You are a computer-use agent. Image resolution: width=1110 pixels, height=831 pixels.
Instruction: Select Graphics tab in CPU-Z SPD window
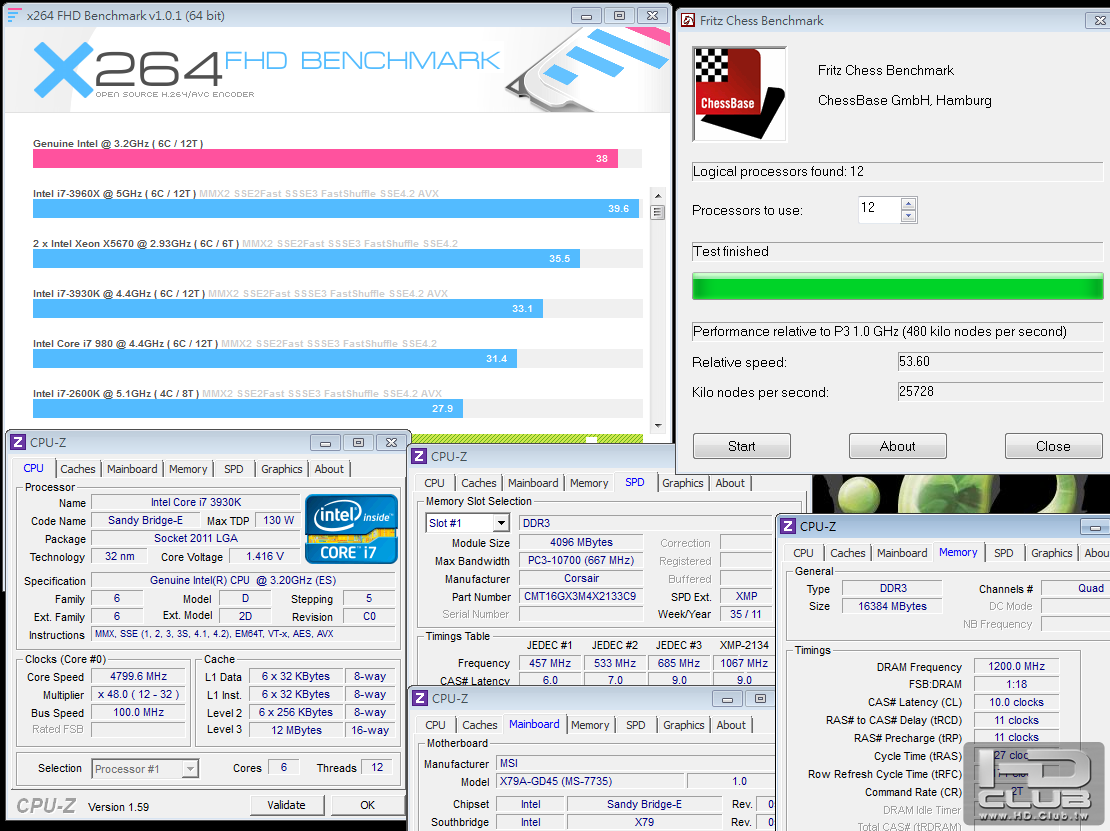(682, 483)
